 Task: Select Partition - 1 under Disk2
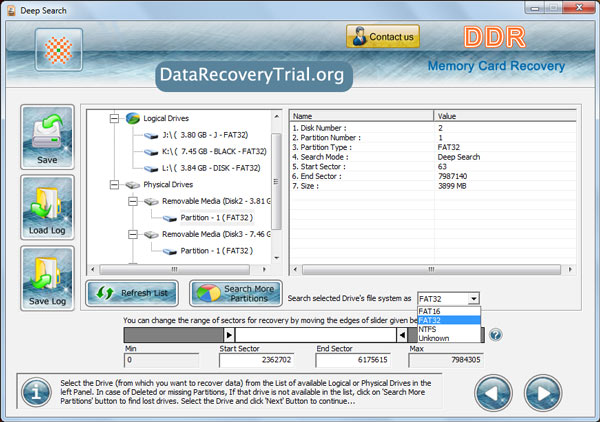pyautogui.click(x=217, y=218)
